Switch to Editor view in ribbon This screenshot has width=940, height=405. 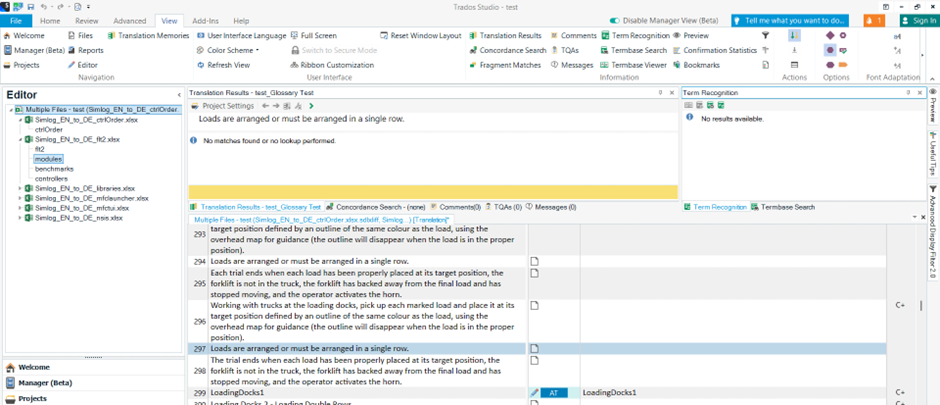[83, 65]
